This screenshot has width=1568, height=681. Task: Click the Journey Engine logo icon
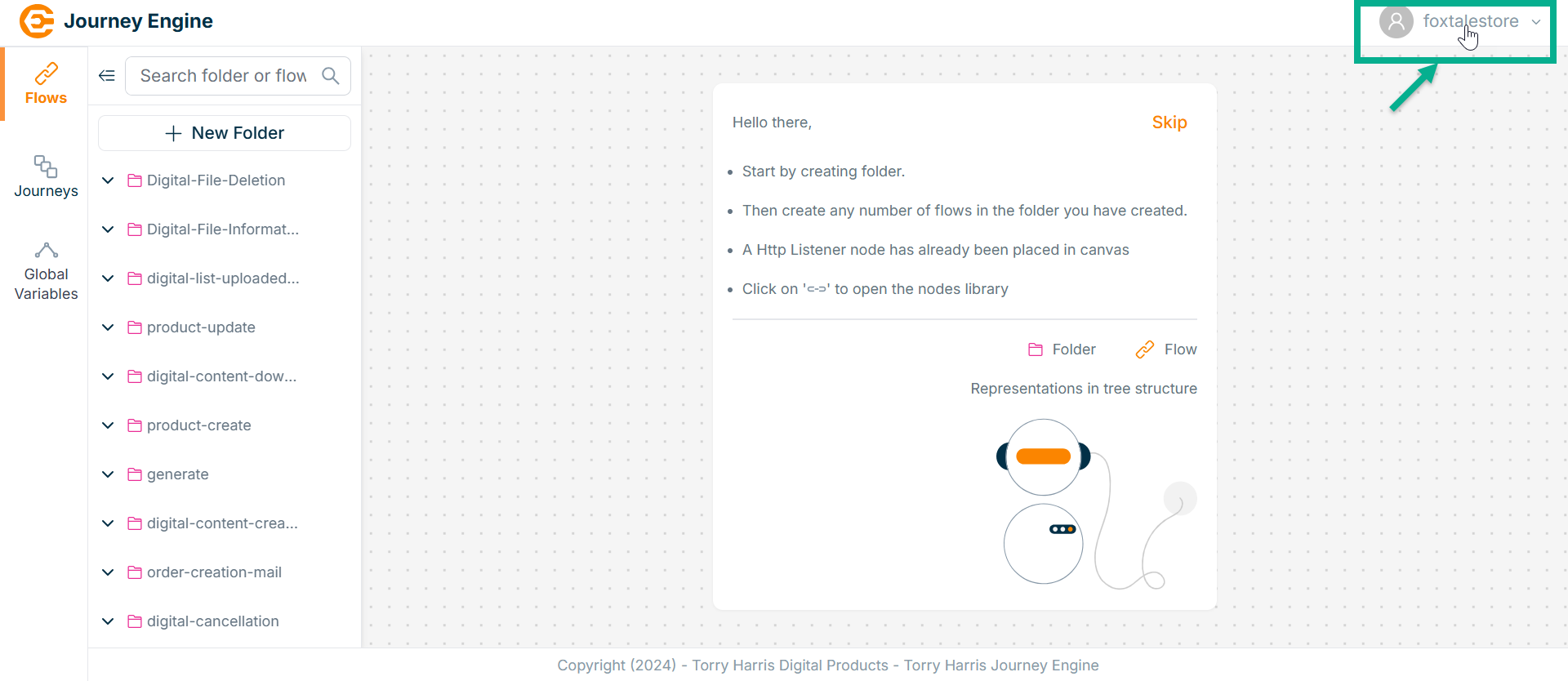(37, 21)
